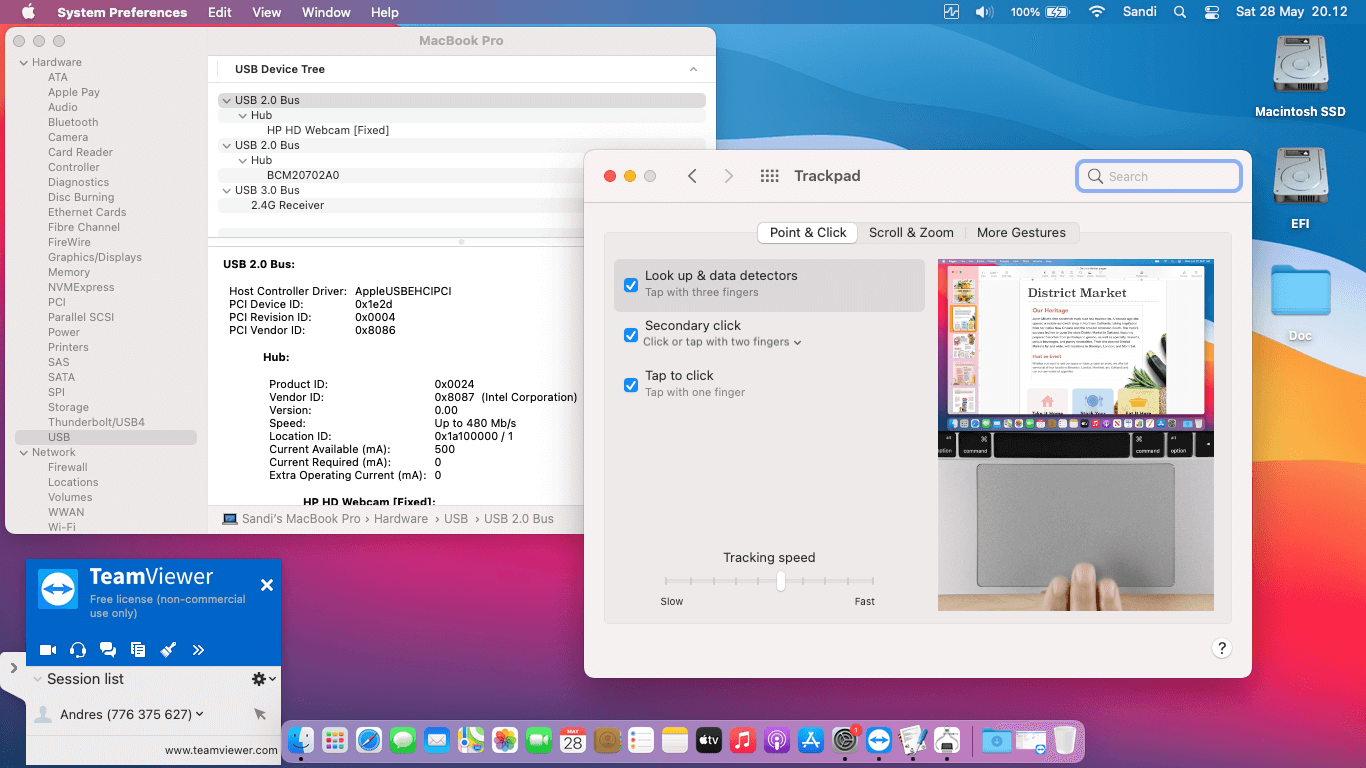This screenshot has width=1366, height=768.
Task: Click the TeamViewer whiteboard brush icon
Action: tap(168, 650)
